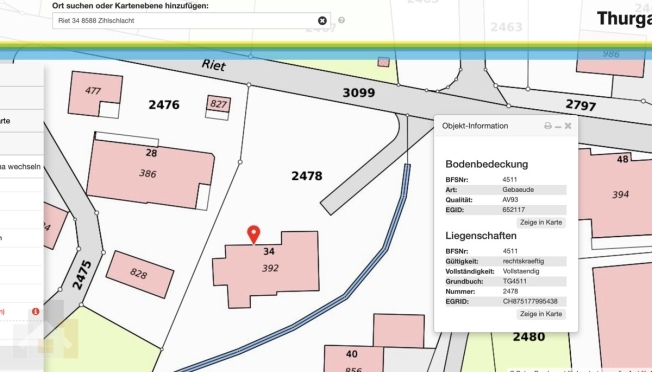Click the Nummer value 2478 in panel
This screenshot has width=652, height=372.
pyautogui.click(x=510, y=291)
